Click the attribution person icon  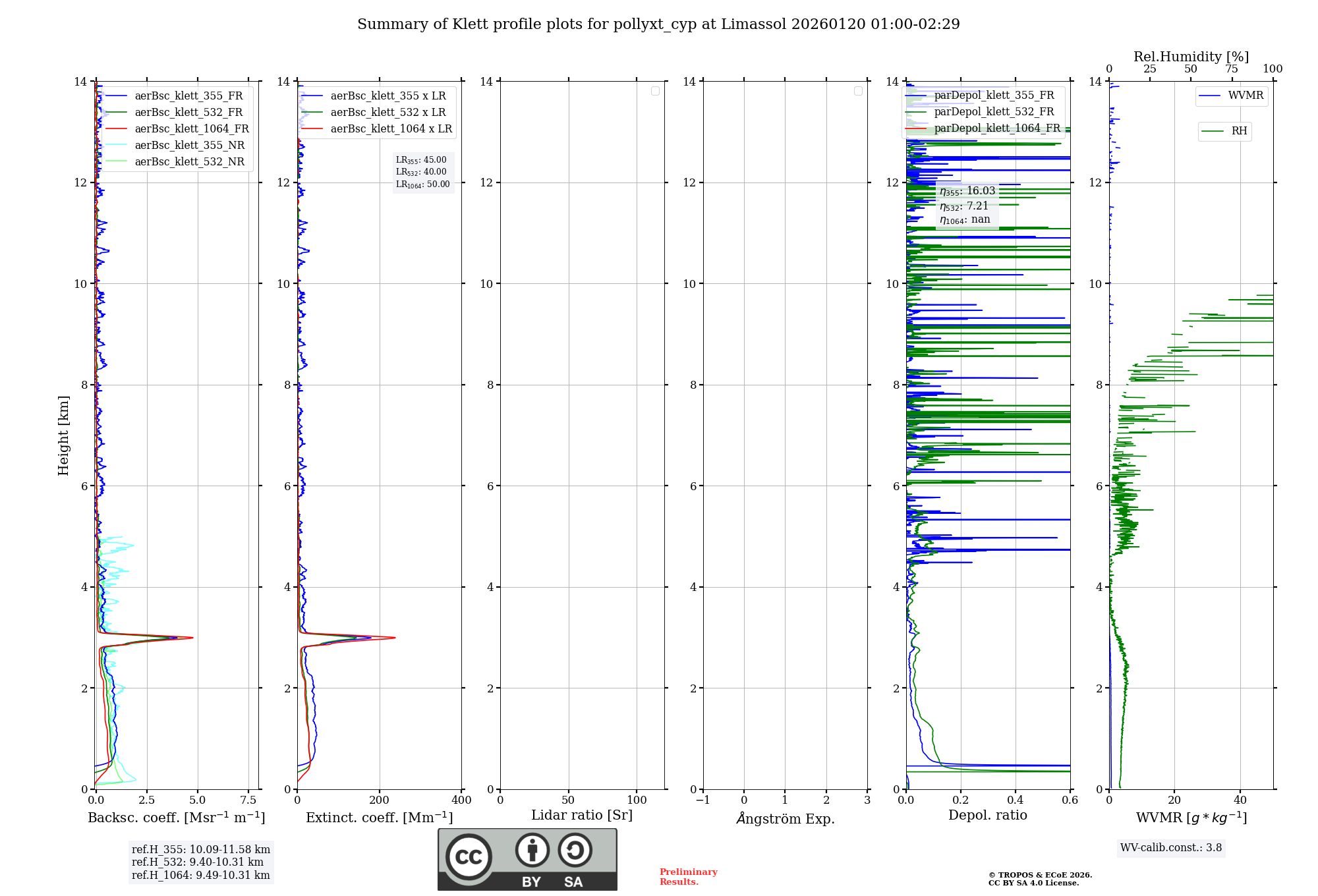coord(532,850)
